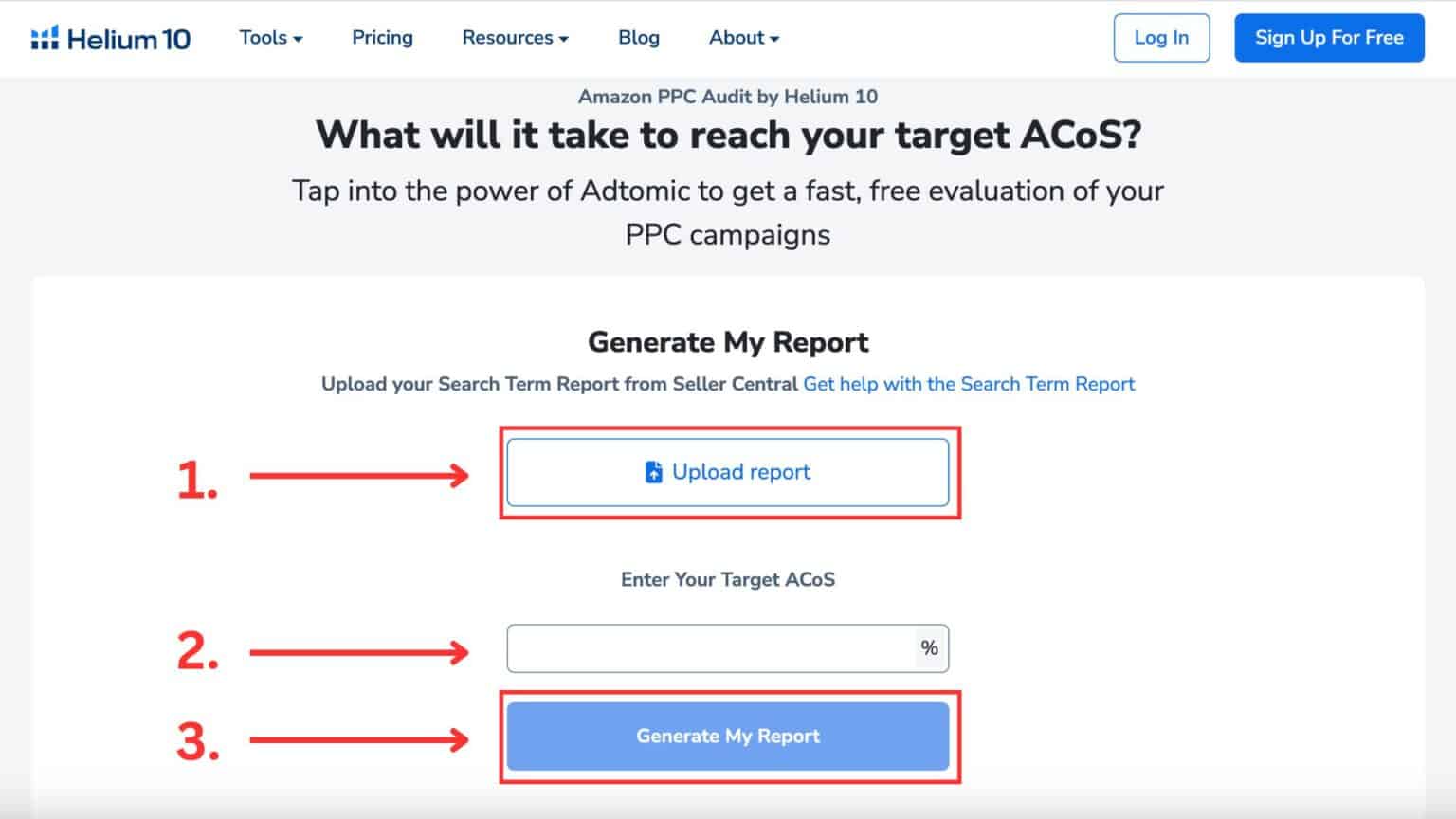Image resolution: width=1456 pixels, height=819 pixels.
Task: Open the Tools dropdown menu
Action: (x=269, y=38)
